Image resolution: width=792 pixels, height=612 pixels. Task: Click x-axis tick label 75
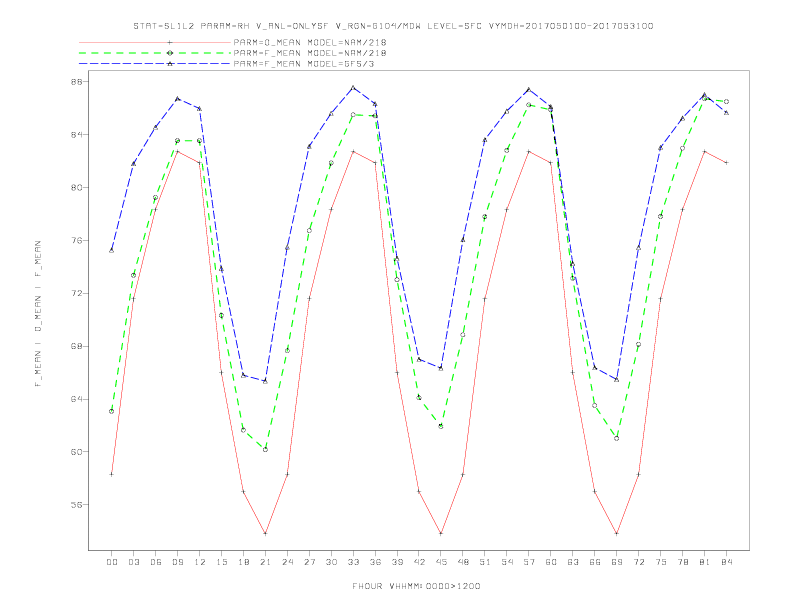661,562
